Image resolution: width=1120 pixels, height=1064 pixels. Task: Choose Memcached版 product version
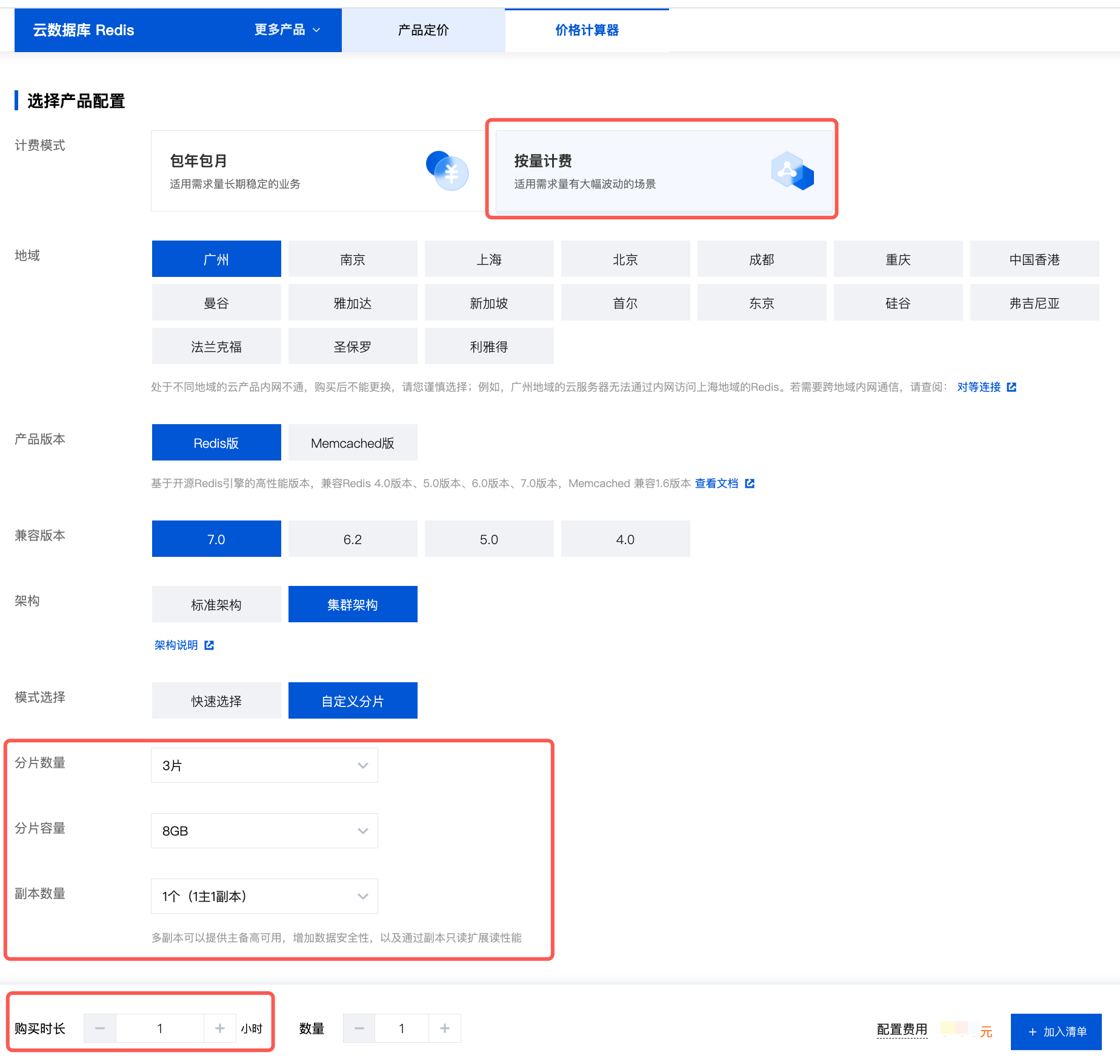(x=352, y=443)
